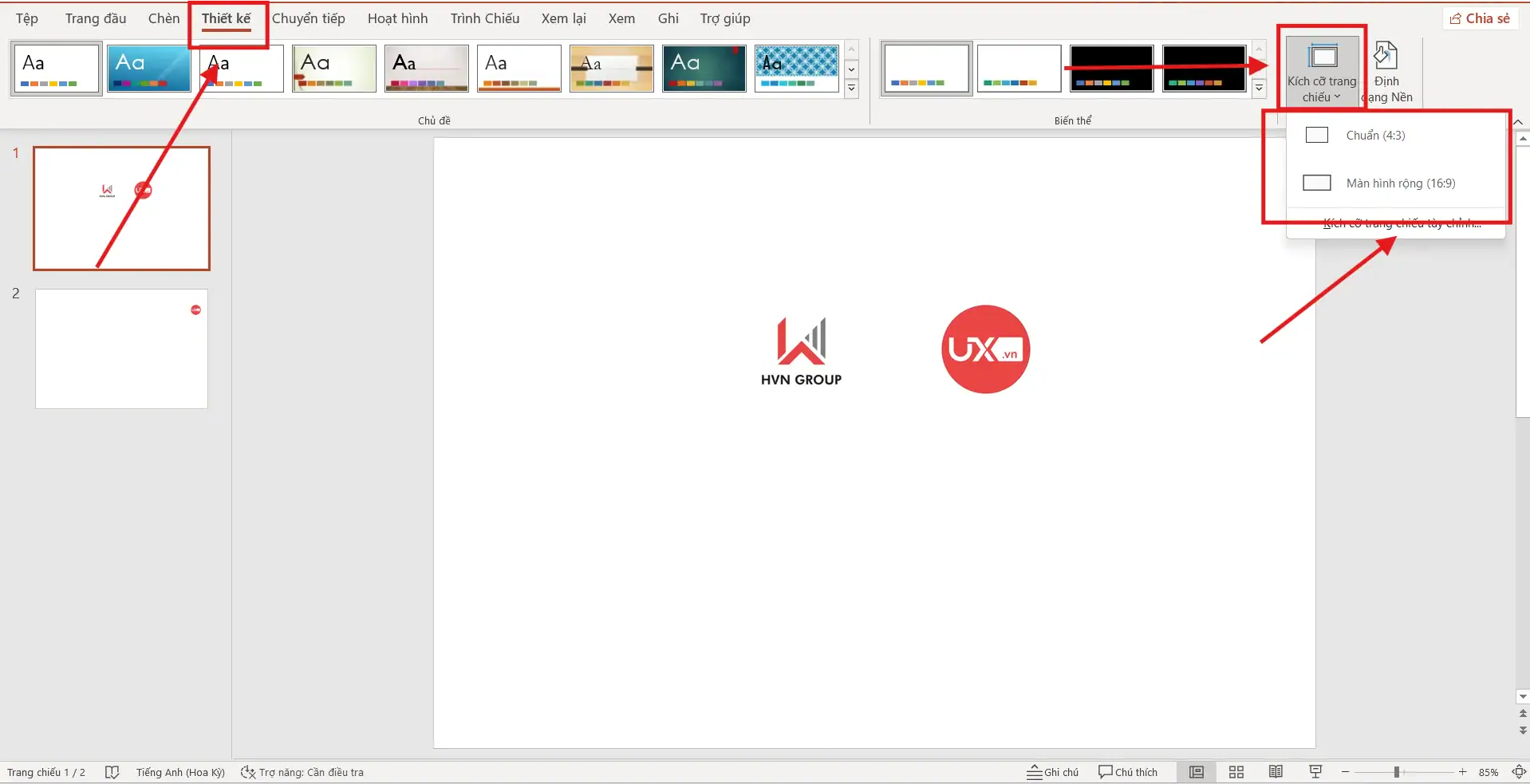
Task: Open the Chuyển tiếp tab
Action: (308, 18)
